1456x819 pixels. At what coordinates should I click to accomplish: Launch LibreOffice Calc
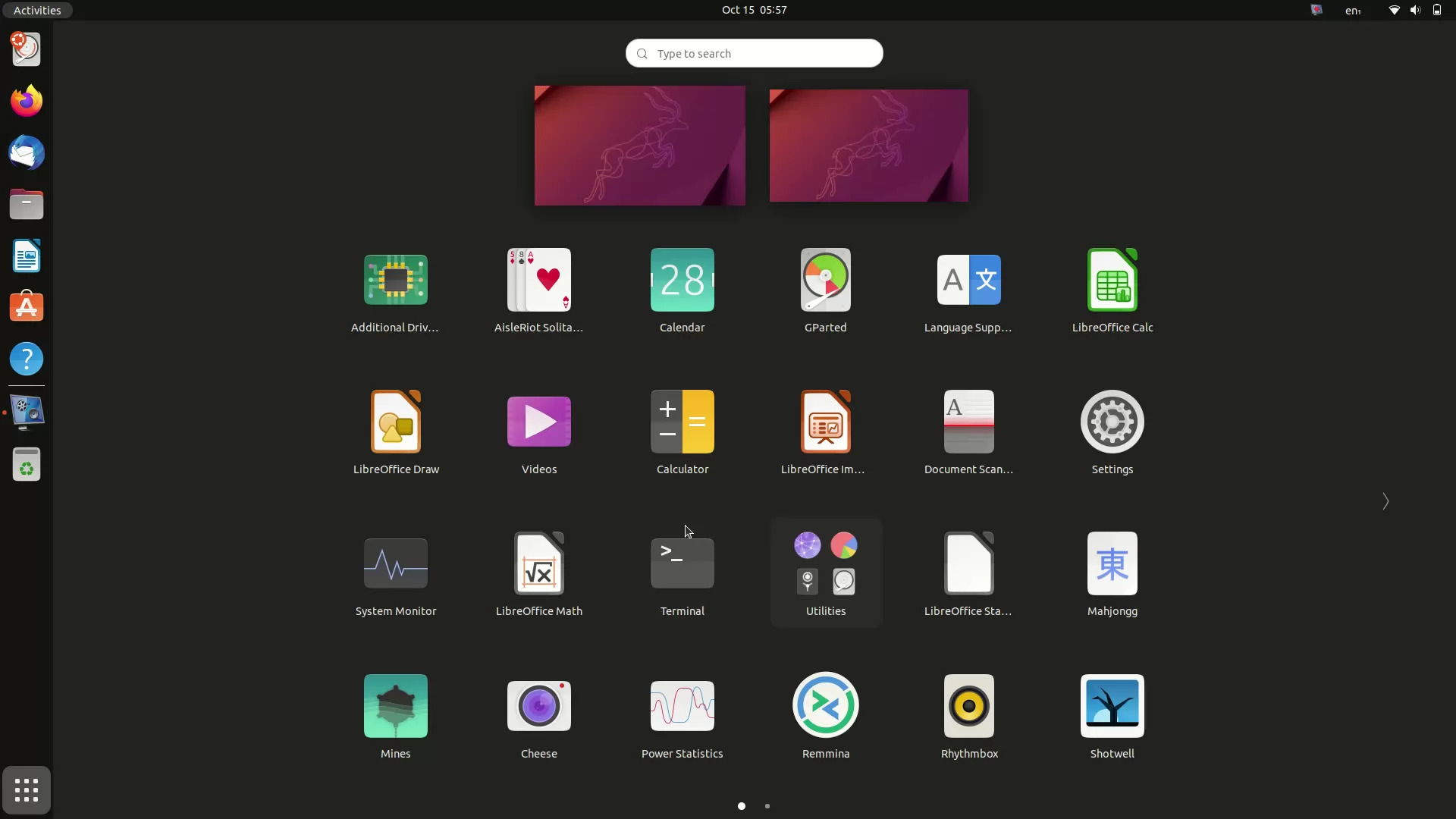click(x=1112, y=280)
